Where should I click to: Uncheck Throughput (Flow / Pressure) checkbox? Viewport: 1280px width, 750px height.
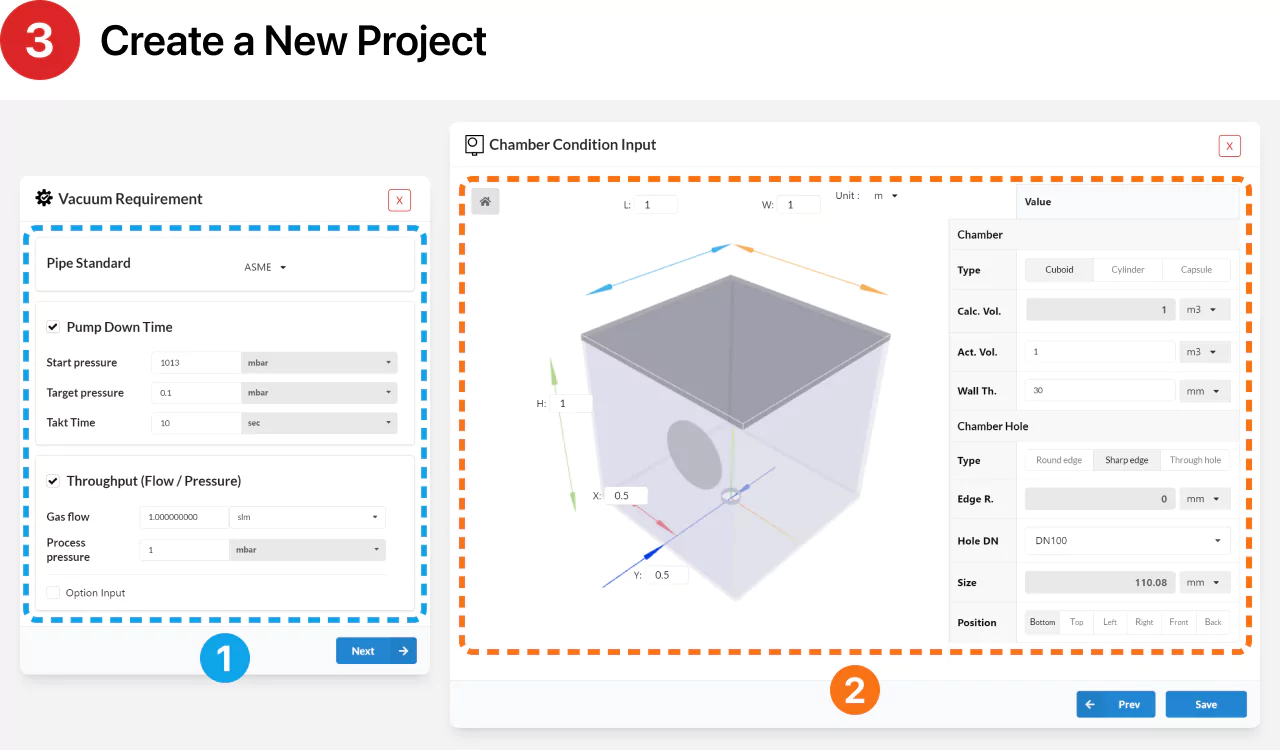[53, 481]
